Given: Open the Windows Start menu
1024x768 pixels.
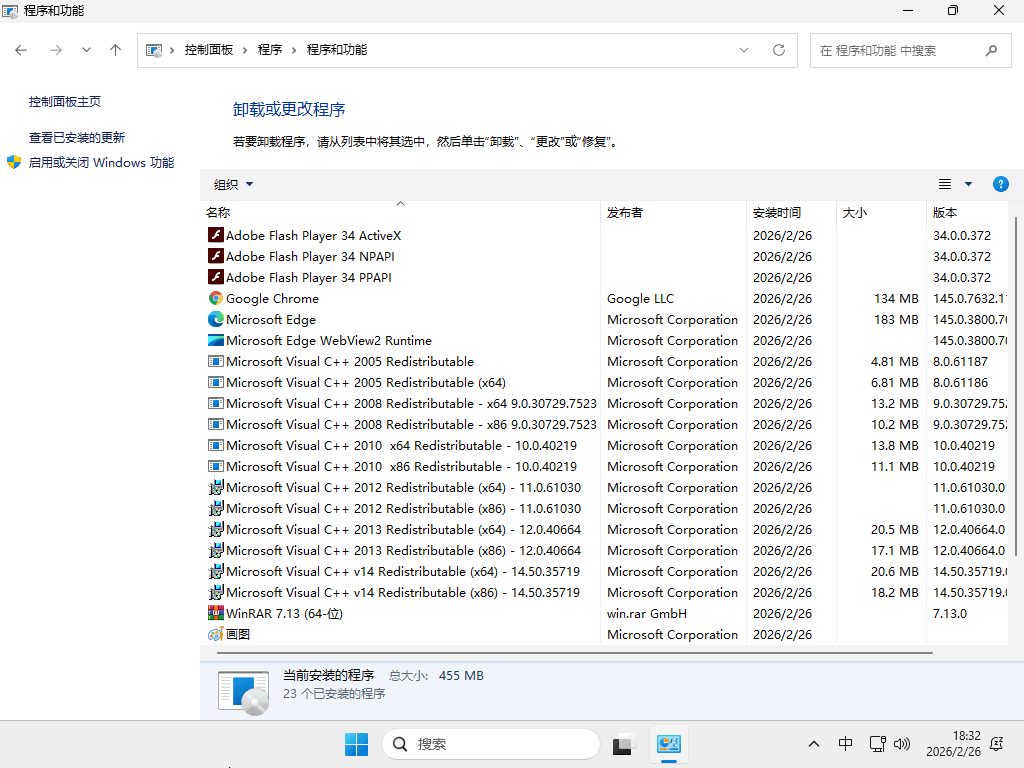Looking at the screenshot, I should click(x=356, y=744).
